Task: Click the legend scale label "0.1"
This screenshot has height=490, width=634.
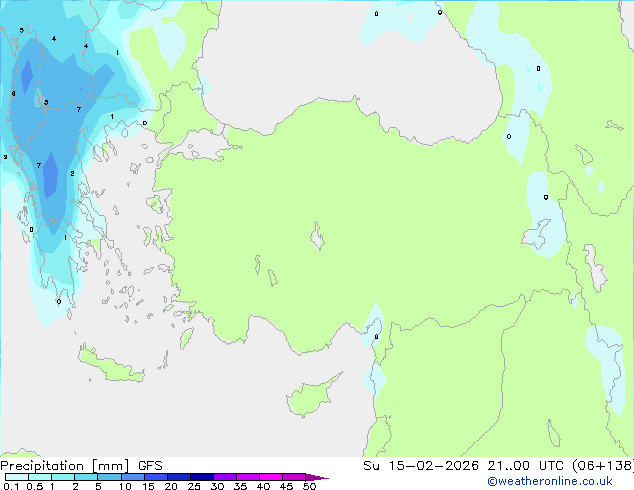Action: [11, 486]
